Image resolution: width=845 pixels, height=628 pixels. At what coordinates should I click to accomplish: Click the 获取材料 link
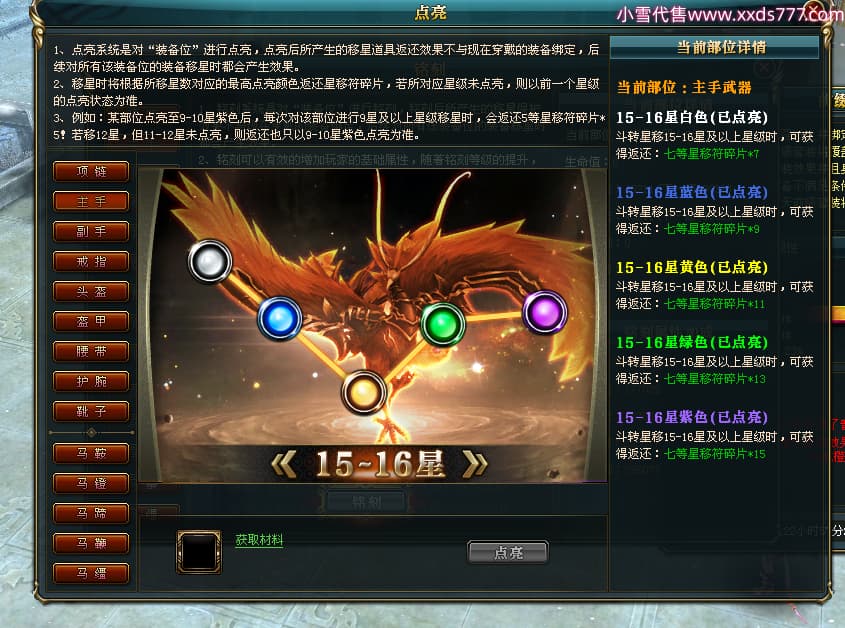pyautogui.click(x=259, y=540)
